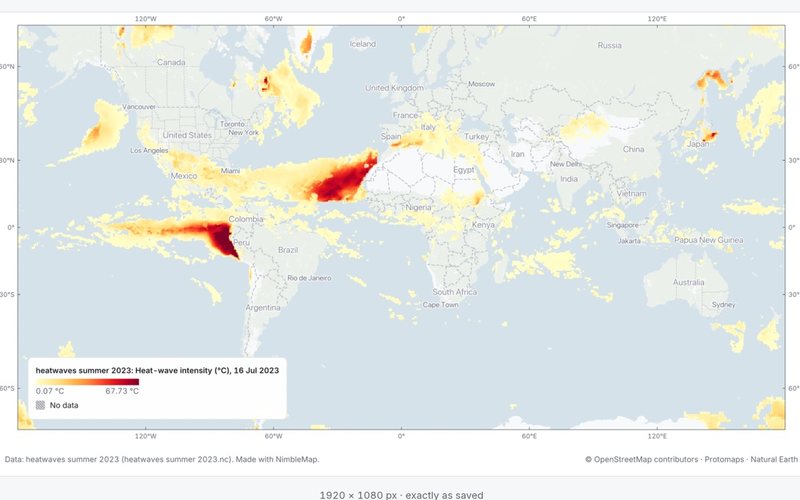Click the Peru label
Screen dimensions: 800x500
pos(241,242)
